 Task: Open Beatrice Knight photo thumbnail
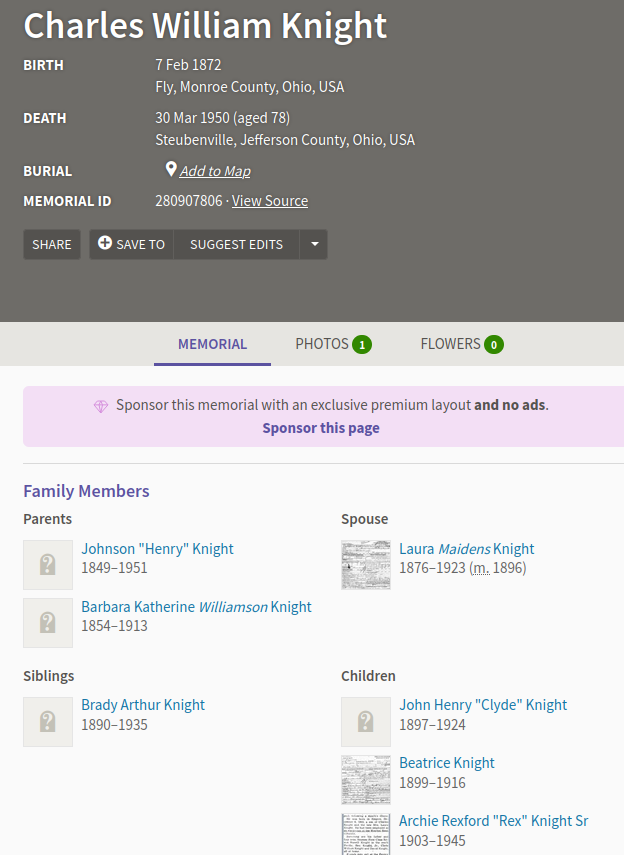[x=366, y=780]
